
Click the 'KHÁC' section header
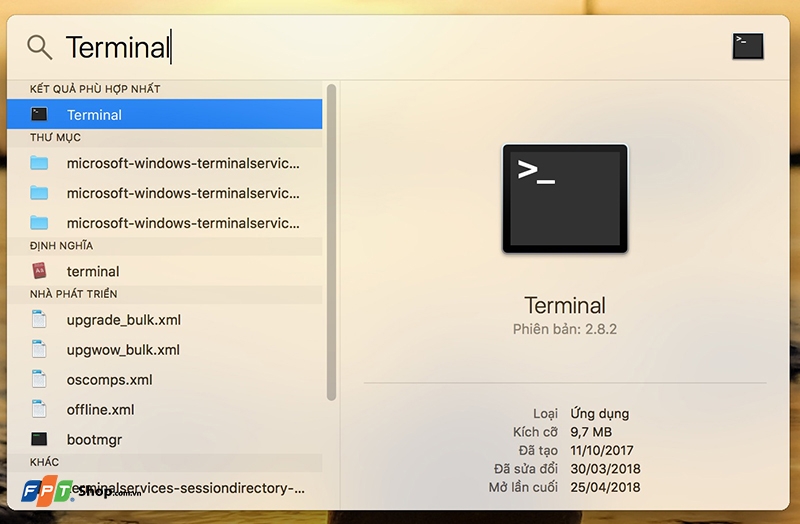[44, 462]
